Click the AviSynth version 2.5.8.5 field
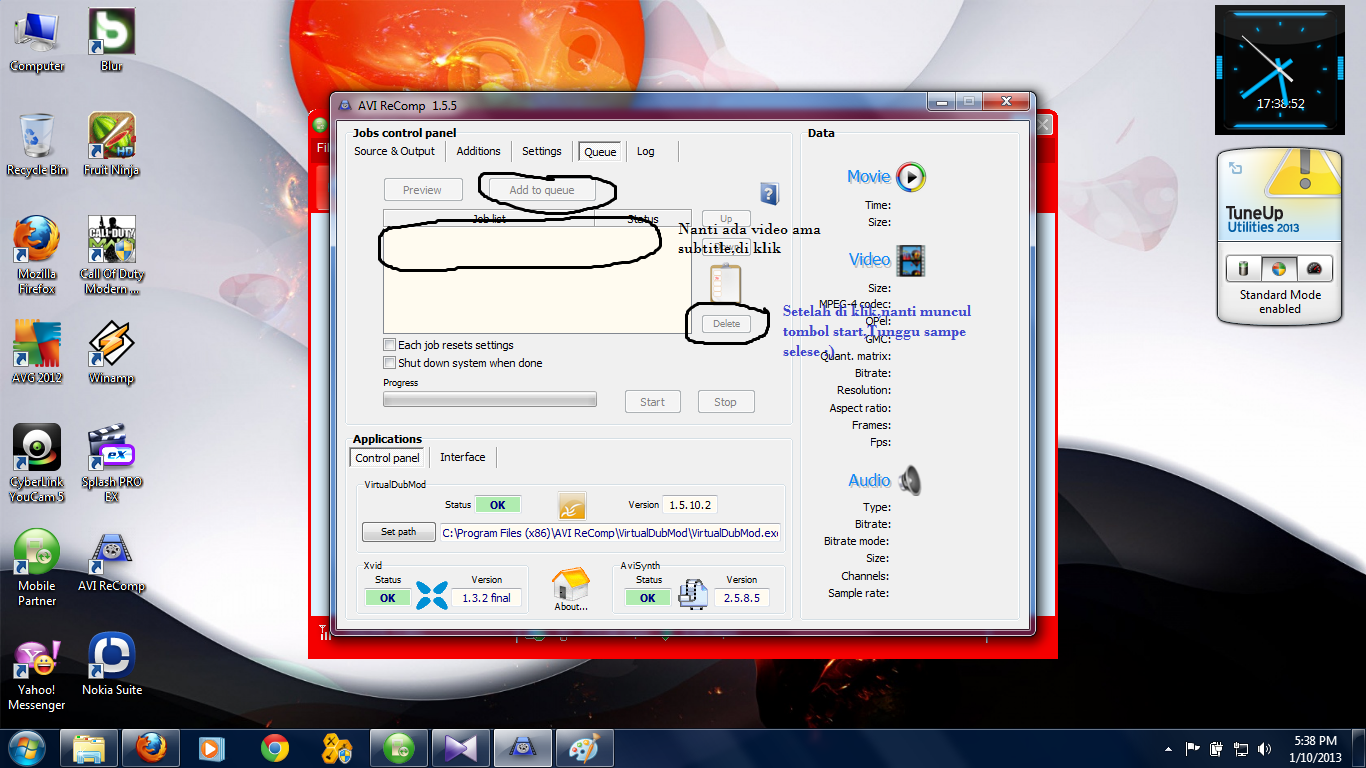1366x768 pixels. click(741, 598)
